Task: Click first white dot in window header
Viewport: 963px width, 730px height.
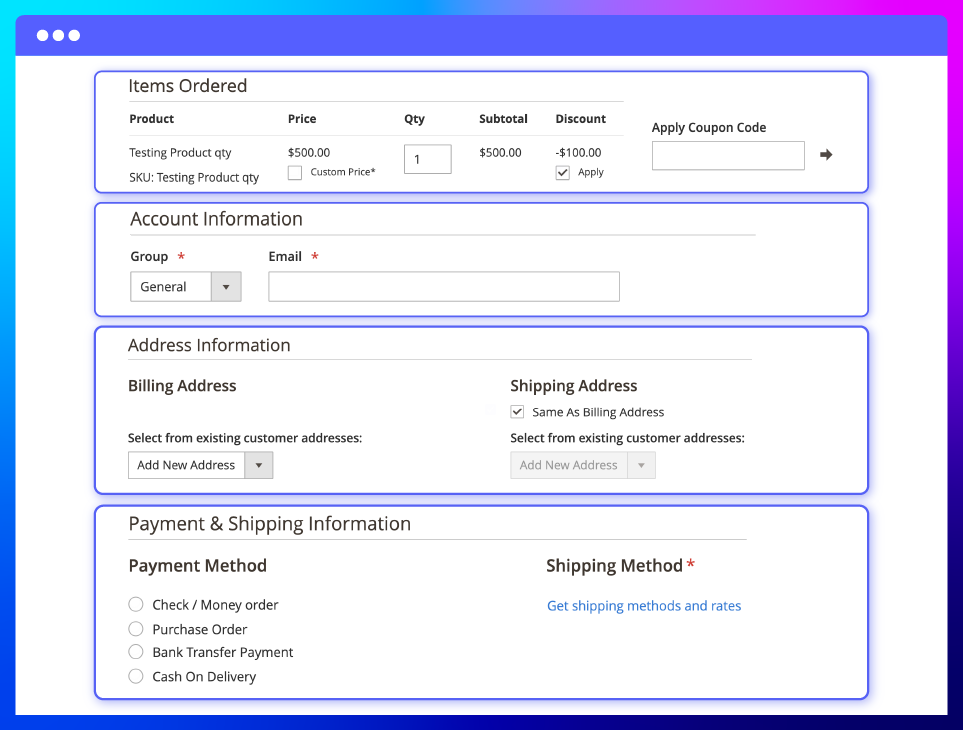Action: [x=43, y=36]
